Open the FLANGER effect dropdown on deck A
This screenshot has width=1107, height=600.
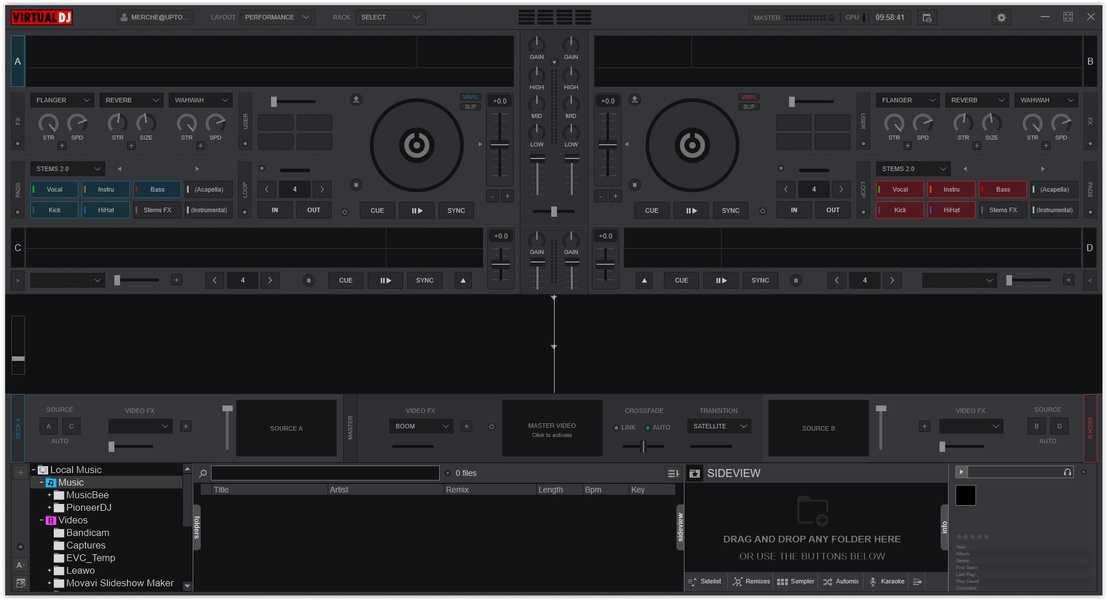63,100
